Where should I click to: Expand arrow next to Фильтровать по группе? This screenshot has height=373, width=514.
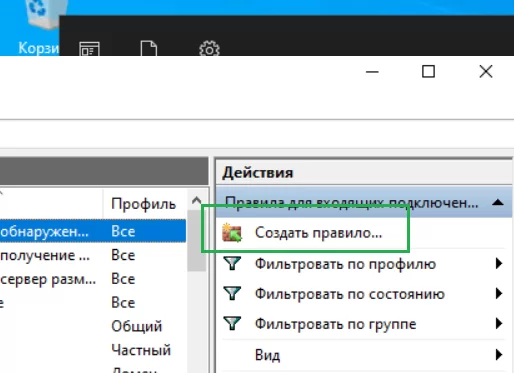pos(499,324)
